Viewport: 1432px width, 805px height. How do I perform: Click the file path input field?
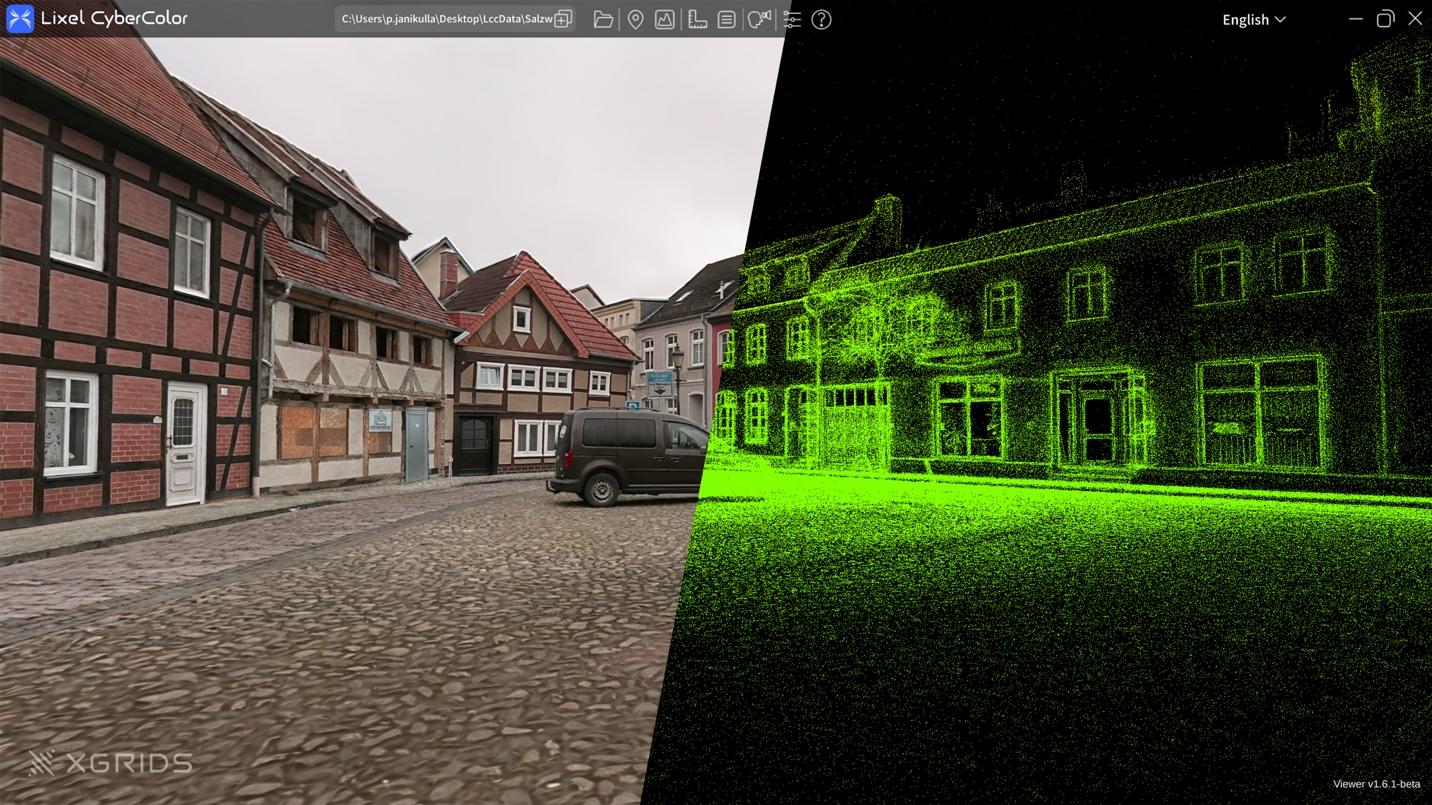click(446, 19)
